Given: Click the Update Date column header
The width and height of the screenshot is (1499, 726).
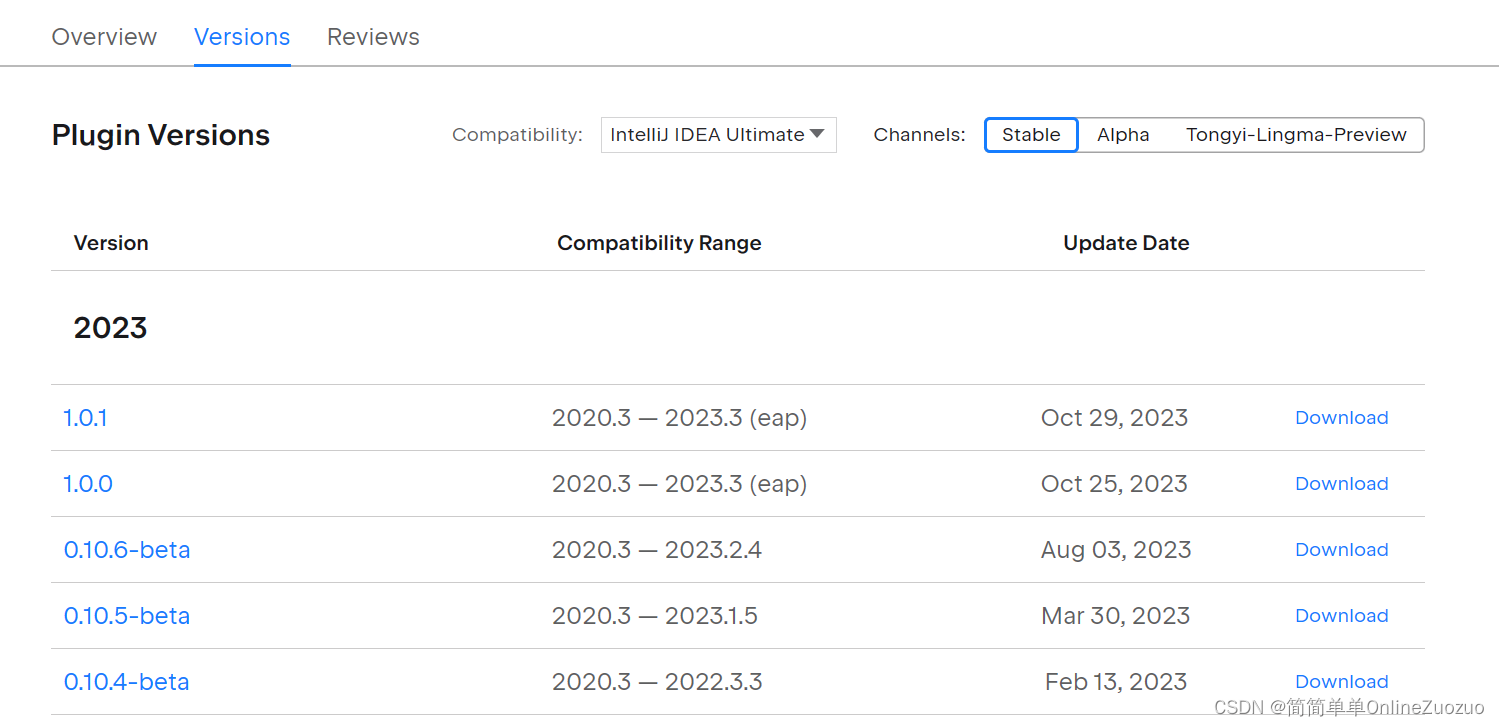Looking at the screenshot, I should click(1126, 243).
